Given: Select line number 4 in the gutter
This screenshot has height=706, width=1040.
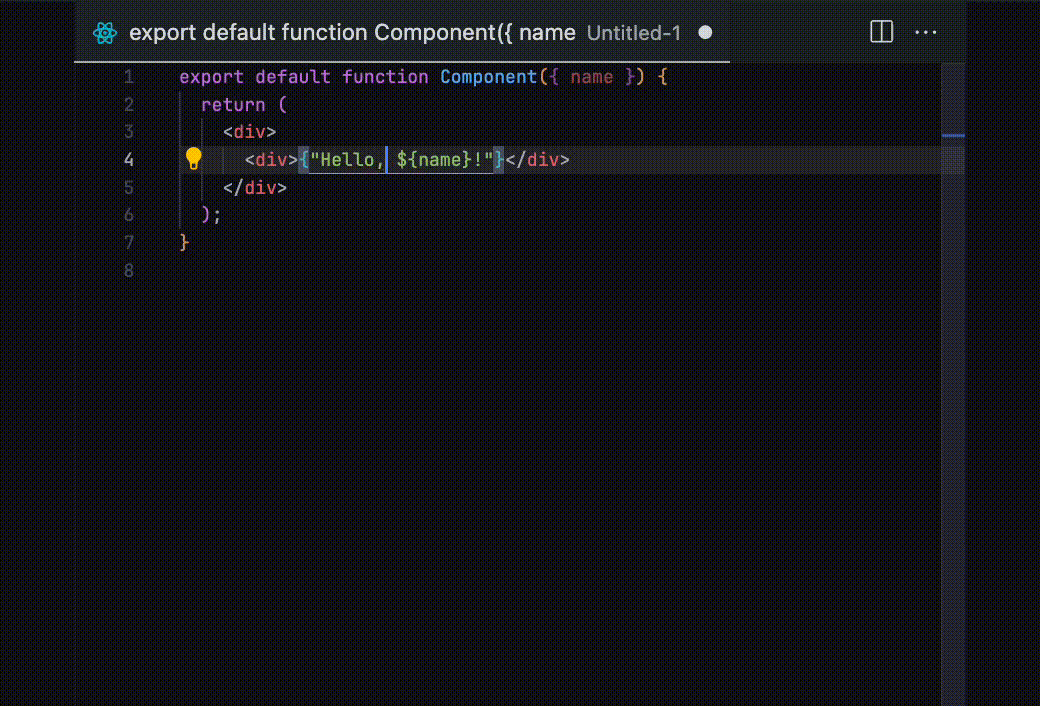Looking at the screenshot, I should point(128,159).
